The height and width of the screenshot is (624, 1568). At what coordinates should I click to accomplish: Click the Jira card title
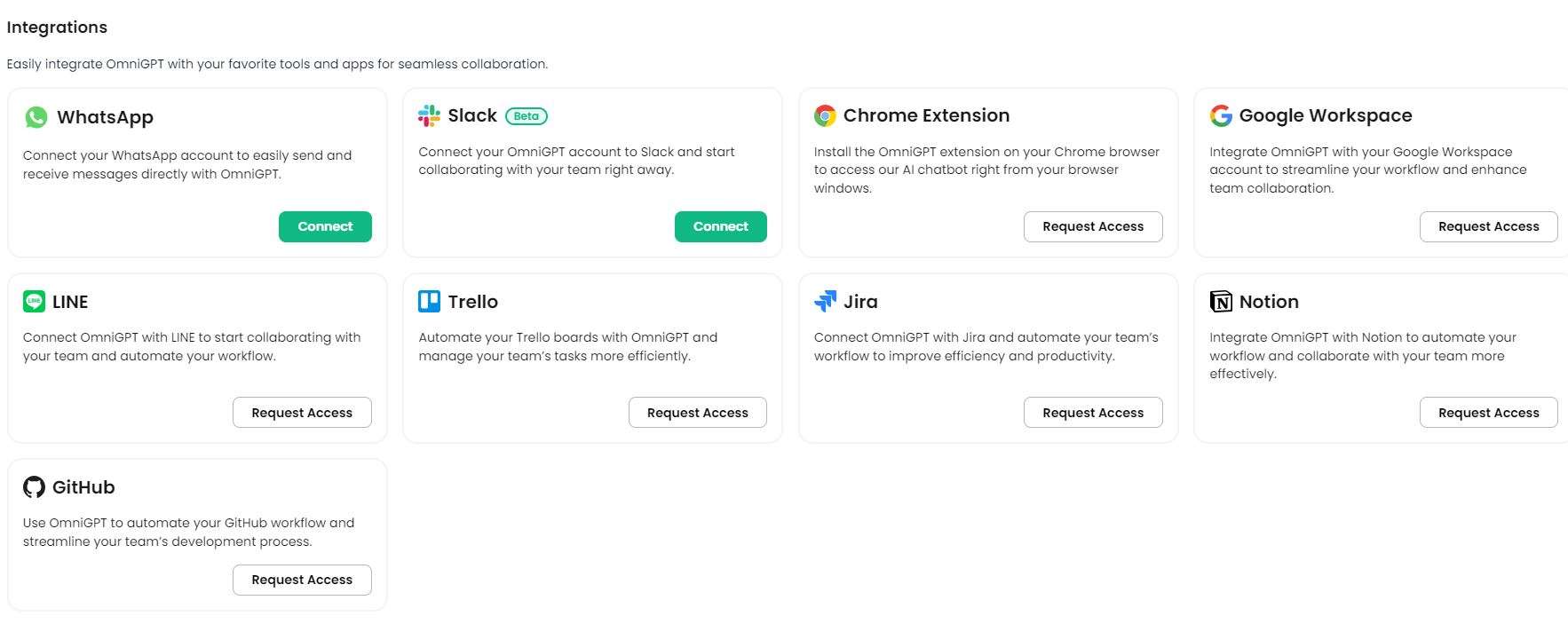point(860,302)
